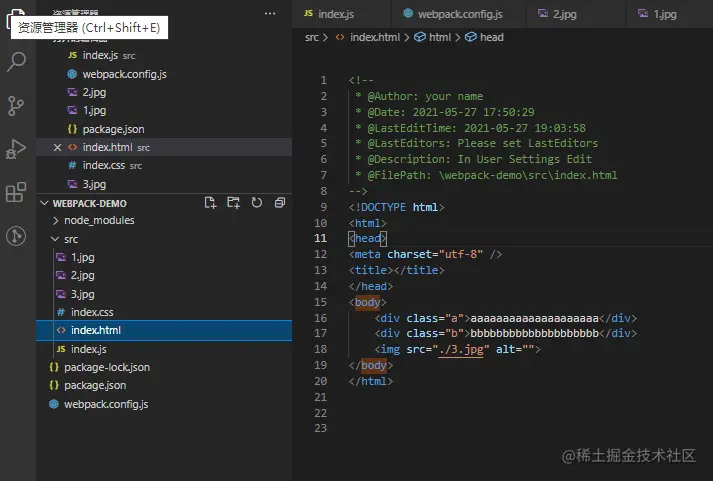Collapse all folders in WEBPACK-DEMO explorer

coord(280,203)
